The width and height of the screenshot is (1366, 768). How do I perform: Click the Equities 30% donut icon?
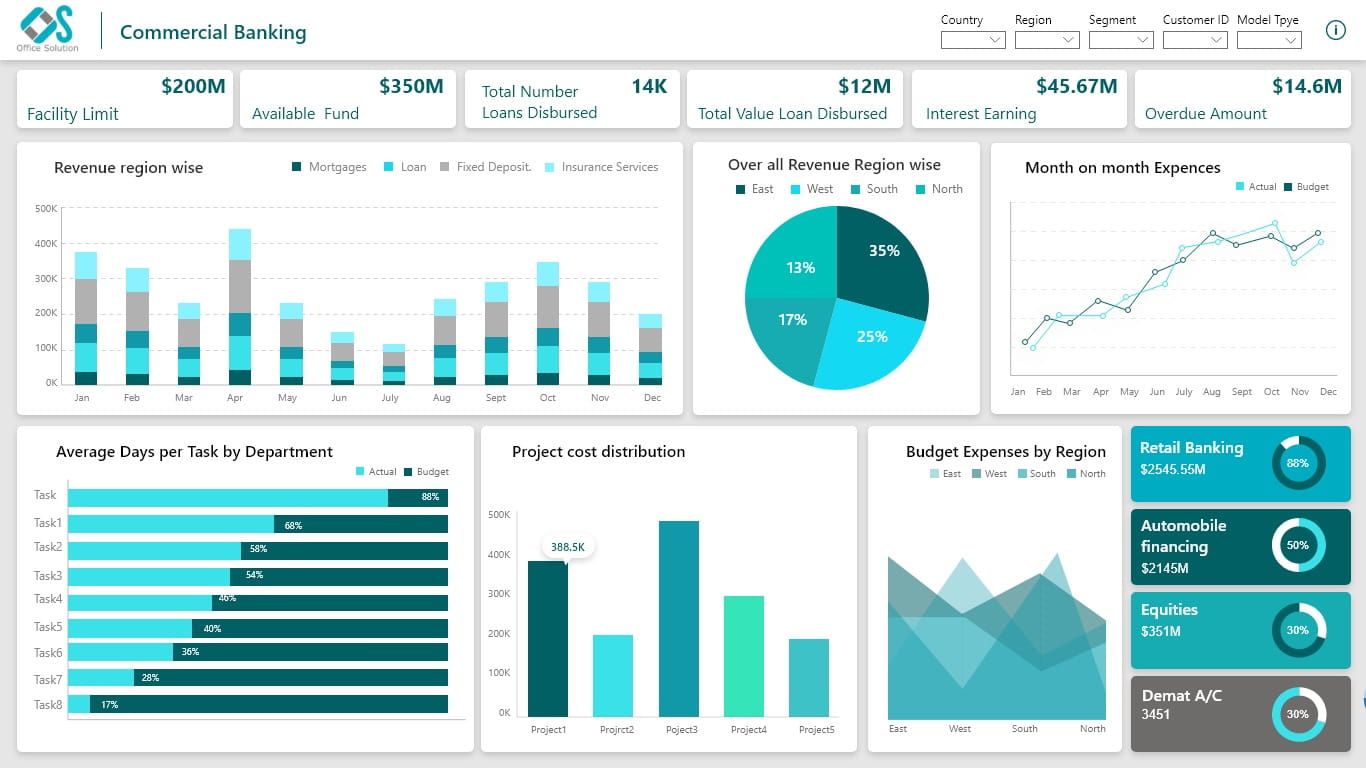click(x=1298, y=630)
